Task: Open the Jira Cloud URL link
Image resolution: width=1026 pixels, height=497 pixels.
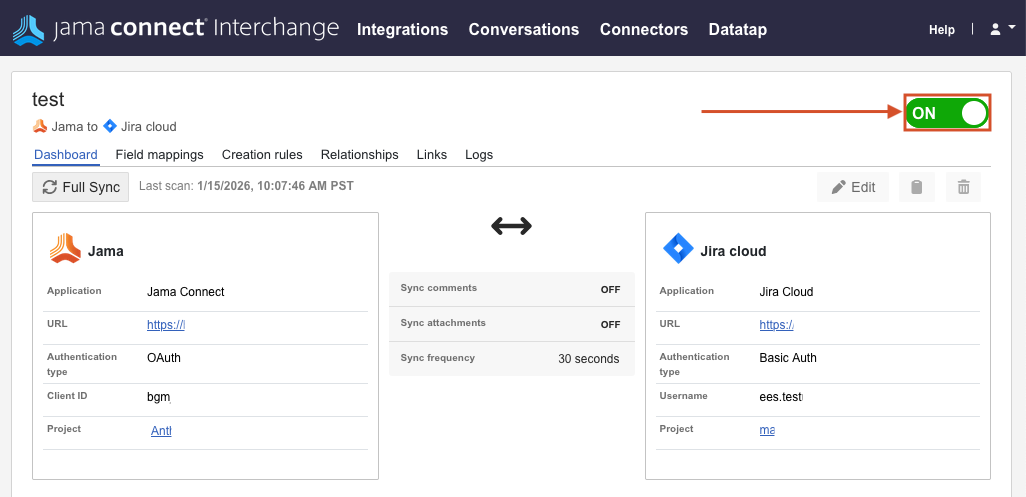Action: coord(777,325)
